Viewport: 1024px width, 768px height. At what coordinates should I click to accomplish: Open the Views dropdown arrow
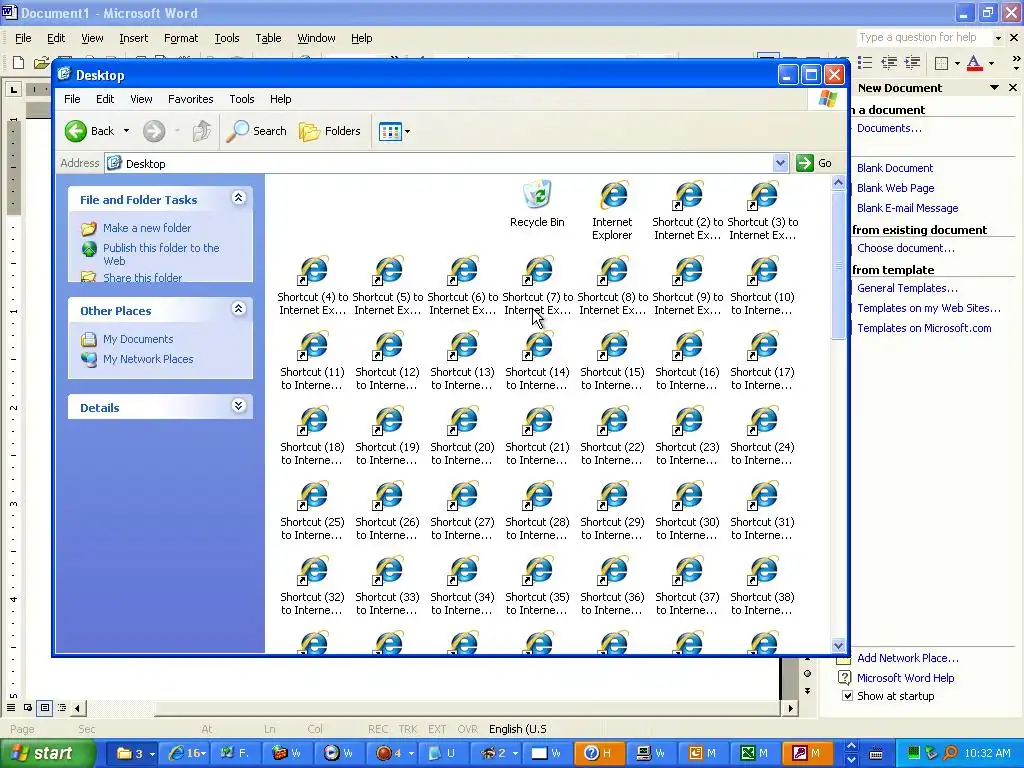(x=408, y=131)
